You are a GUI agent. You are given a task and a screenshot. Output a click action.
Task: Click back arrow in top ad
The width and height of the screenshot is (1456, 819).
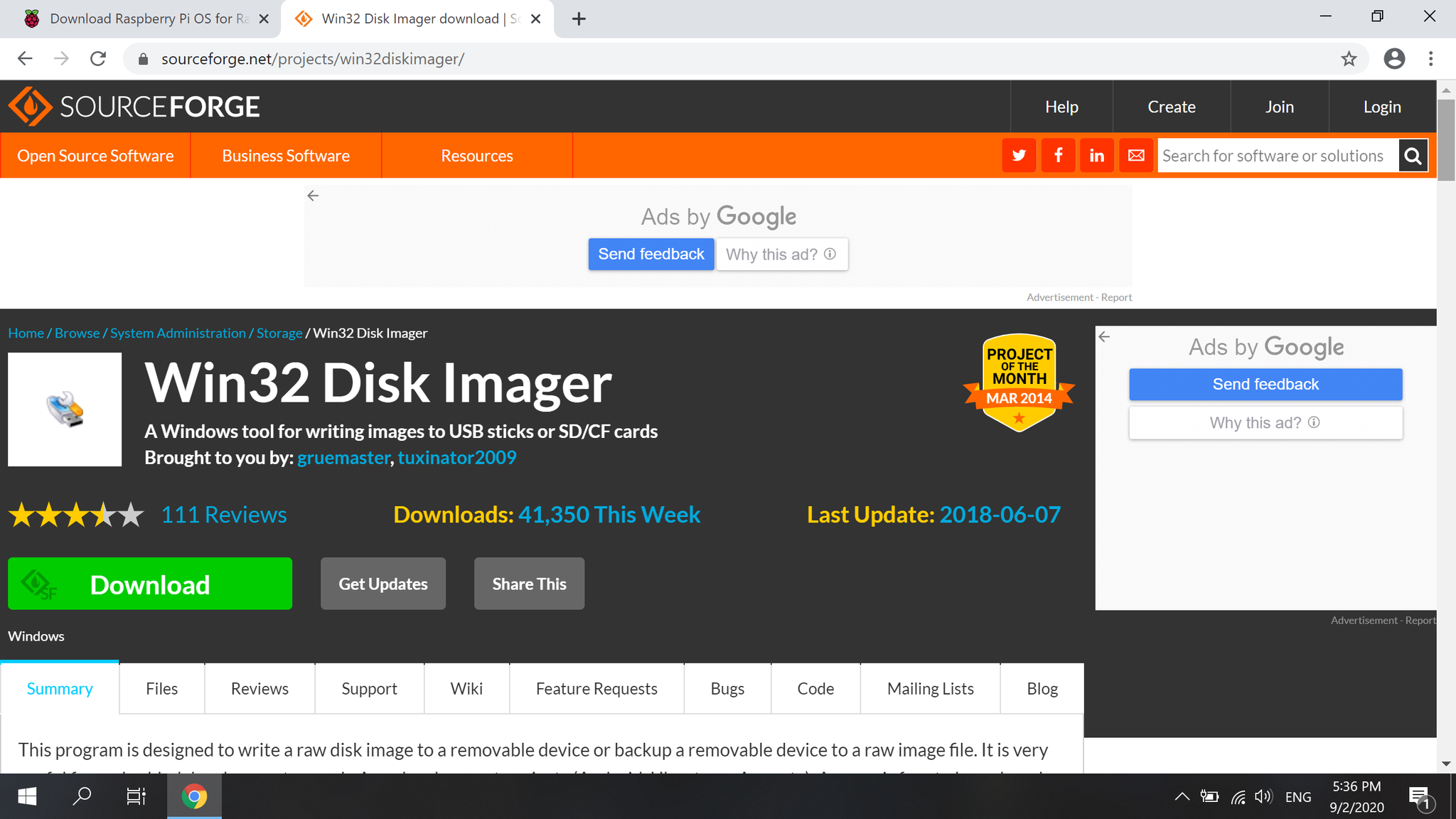313,196
